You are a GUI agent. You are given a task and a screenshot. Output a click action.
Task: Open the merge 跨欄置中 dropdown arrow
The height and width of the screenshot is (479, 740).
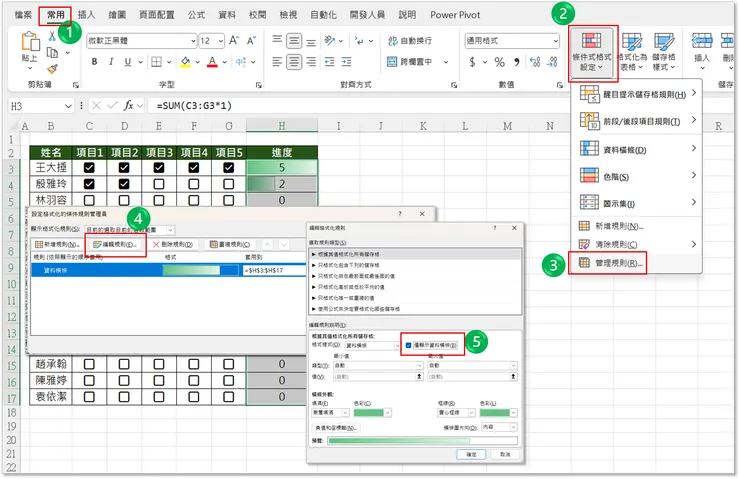click(446, 62)
